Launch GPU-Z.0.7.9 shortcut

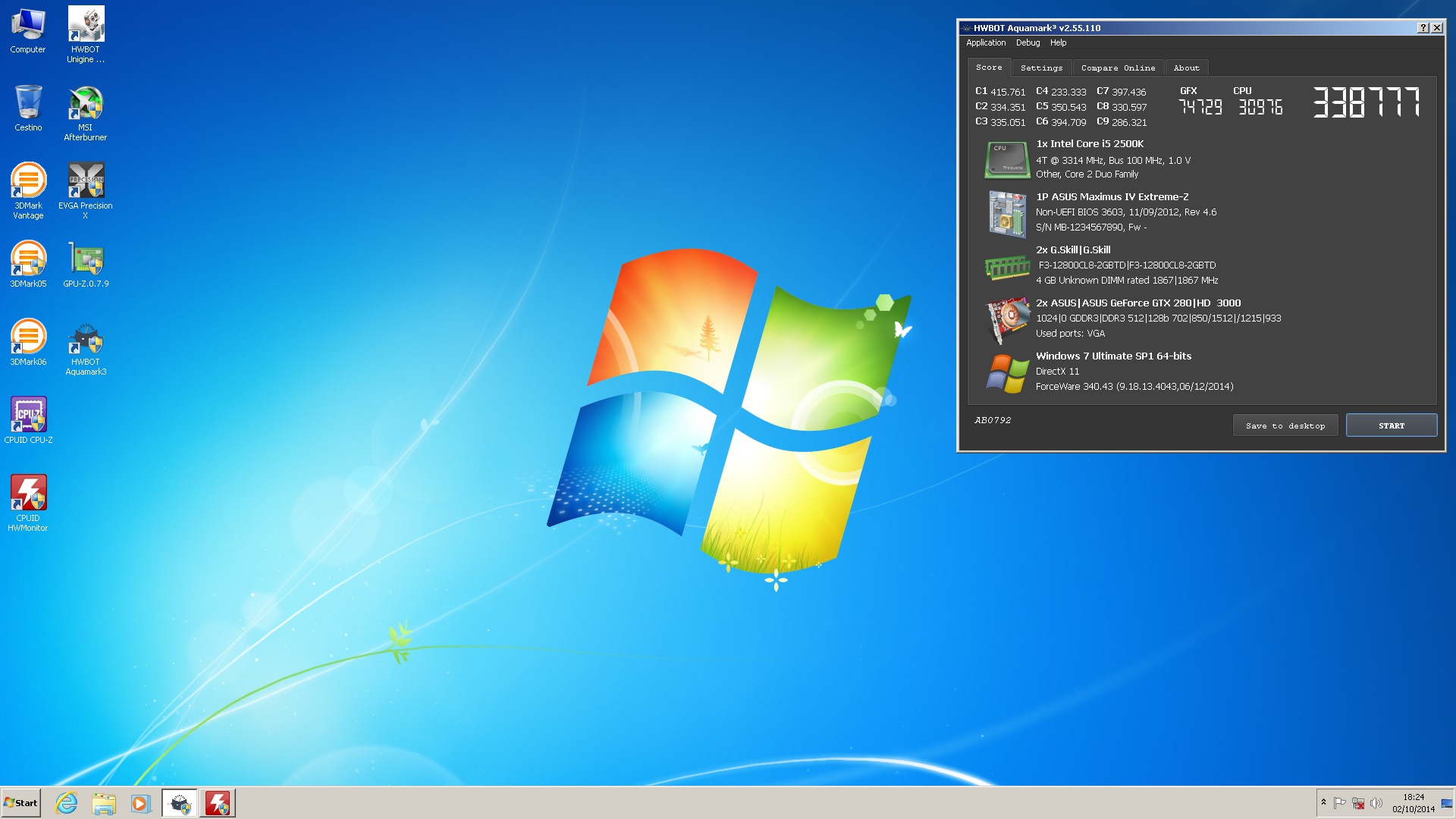point(86,264)
